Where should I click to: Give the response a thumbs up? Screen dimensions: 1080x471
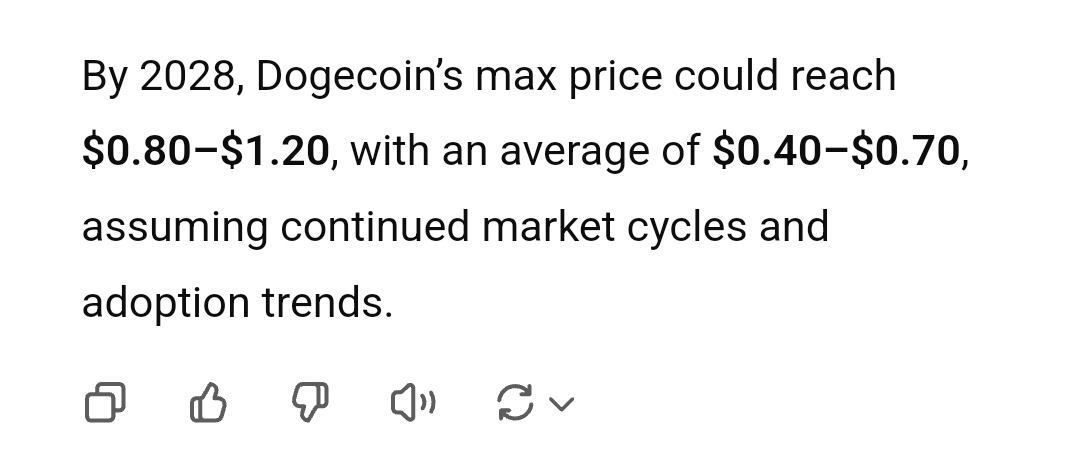tap(208, 403)
